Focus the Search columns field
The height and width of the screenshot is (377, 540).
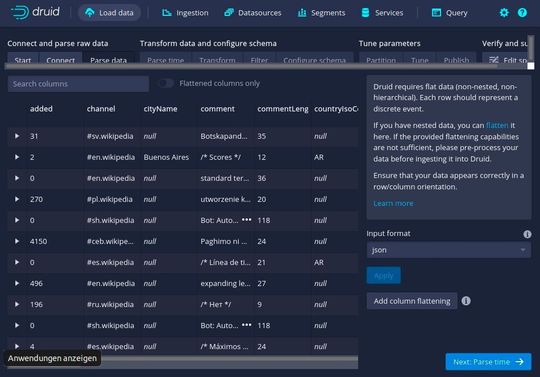coord(78,84)
